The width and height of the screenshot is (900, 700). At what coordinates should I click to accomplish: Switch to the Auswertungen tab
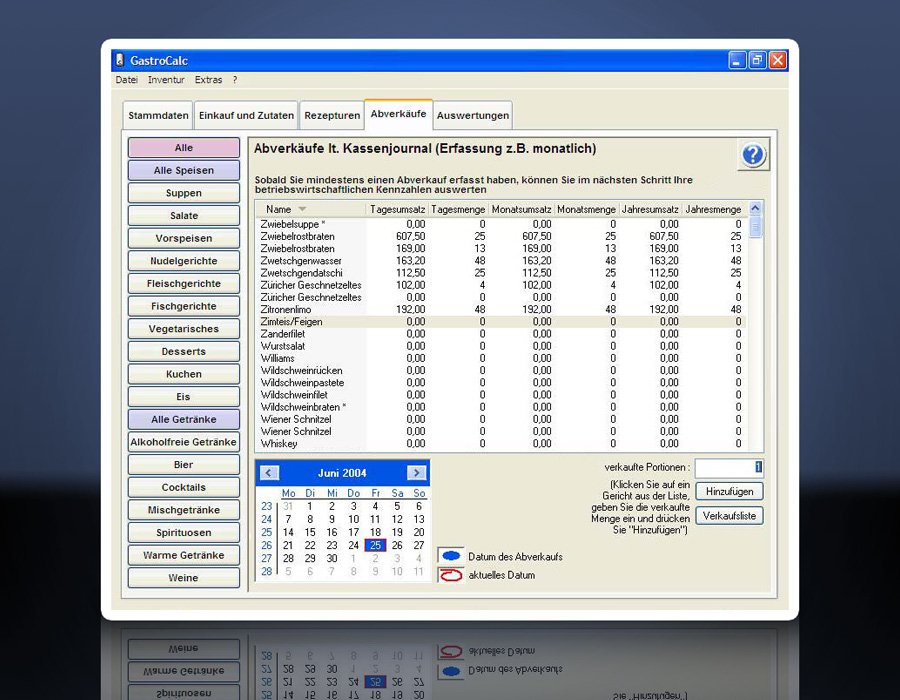pyautogui.click(x=473, y=115)
